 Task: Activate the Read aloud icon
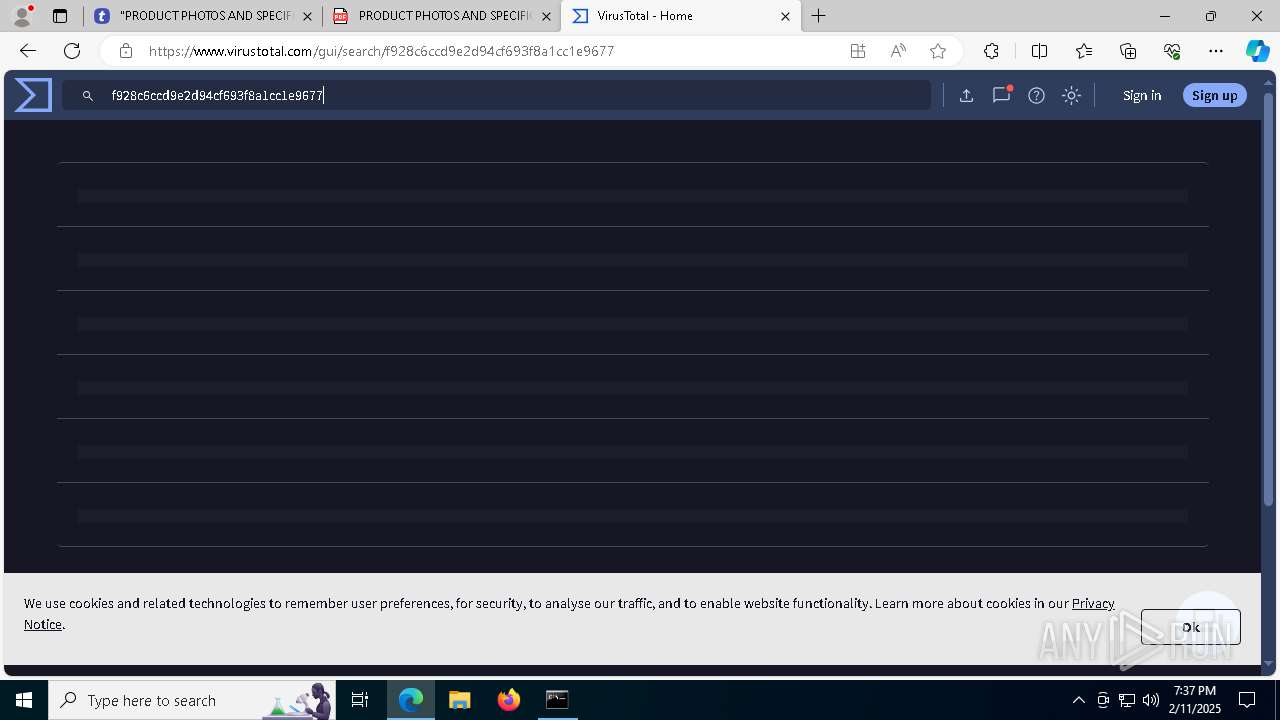pyautogui.click(x=898, y=51)
